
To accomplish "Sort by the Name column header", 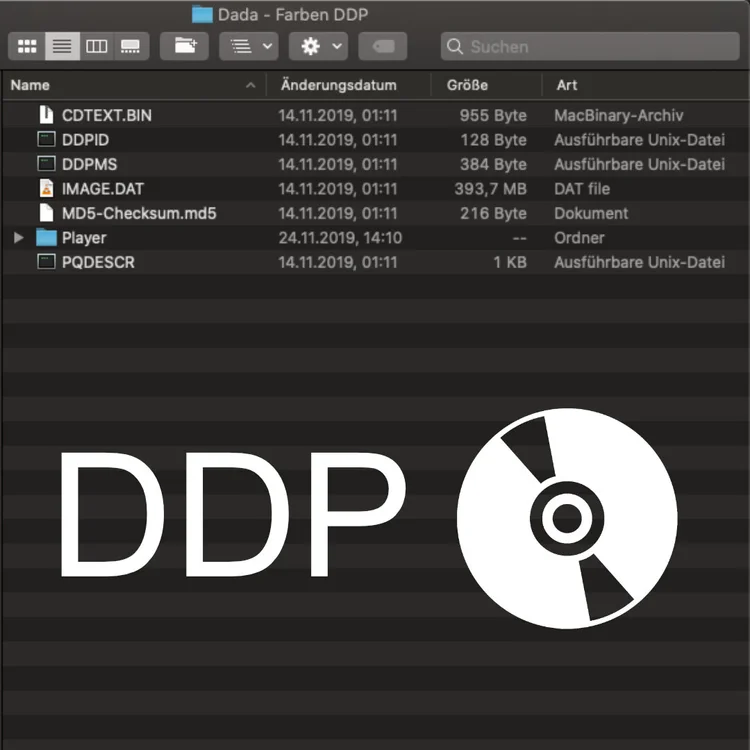I will 30,85.
